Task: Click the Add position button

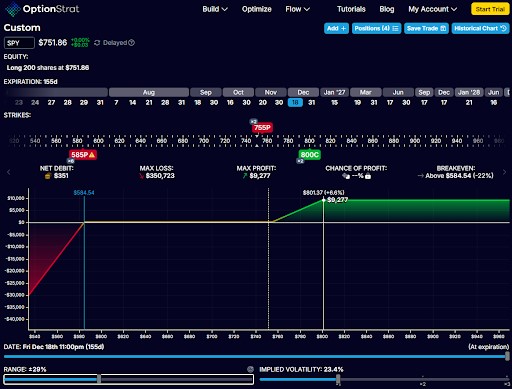Action: tap(336, 28)
